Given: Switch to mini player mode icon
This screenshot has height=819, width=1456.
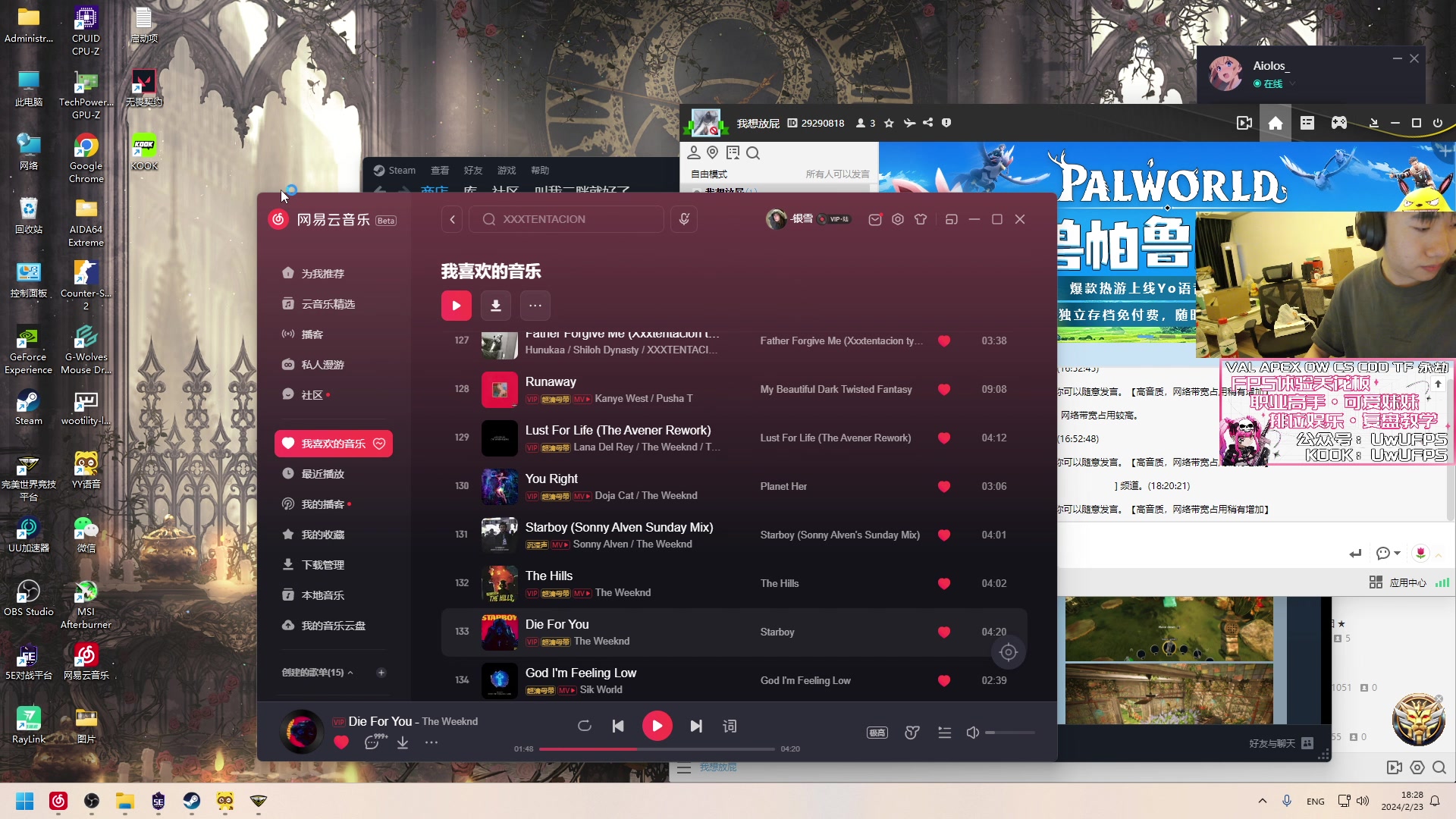Looking at the screenshot, I should [952, 220].
